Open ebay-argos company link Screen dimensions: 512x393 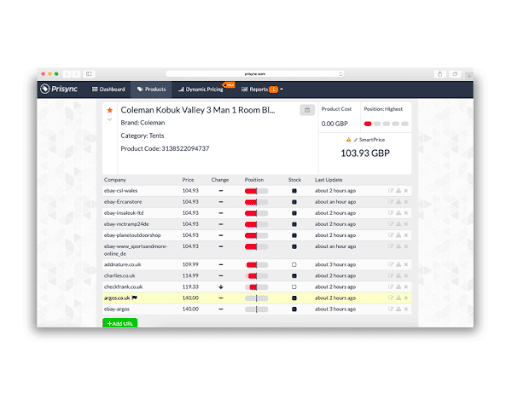tap(117, 309)
